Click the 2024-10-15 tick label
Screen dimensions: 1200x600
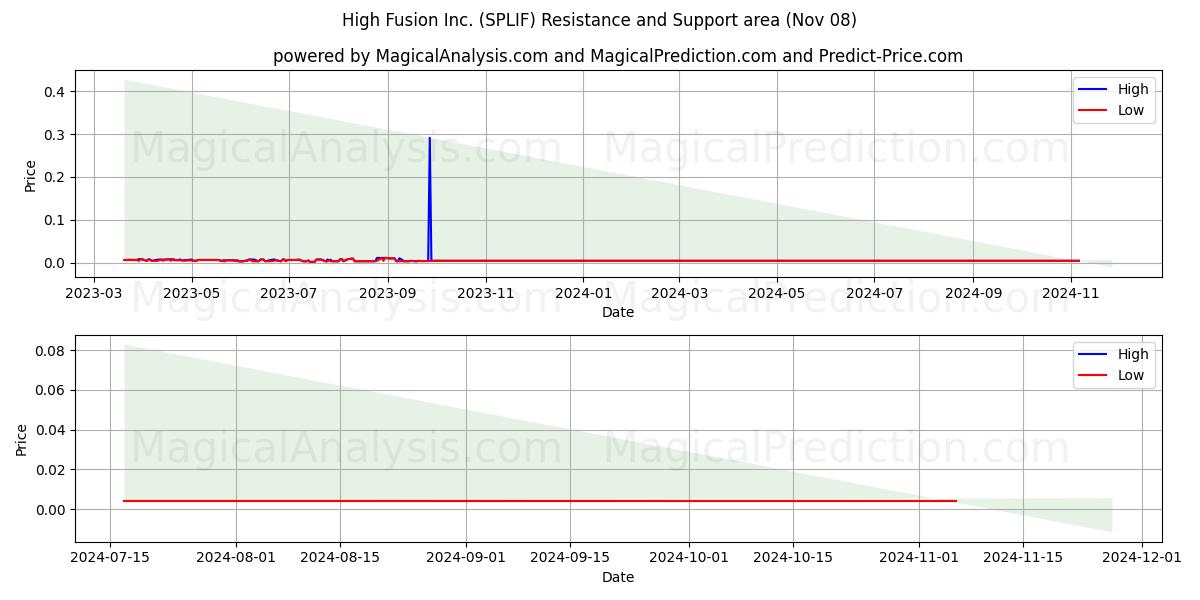[793, 559]
